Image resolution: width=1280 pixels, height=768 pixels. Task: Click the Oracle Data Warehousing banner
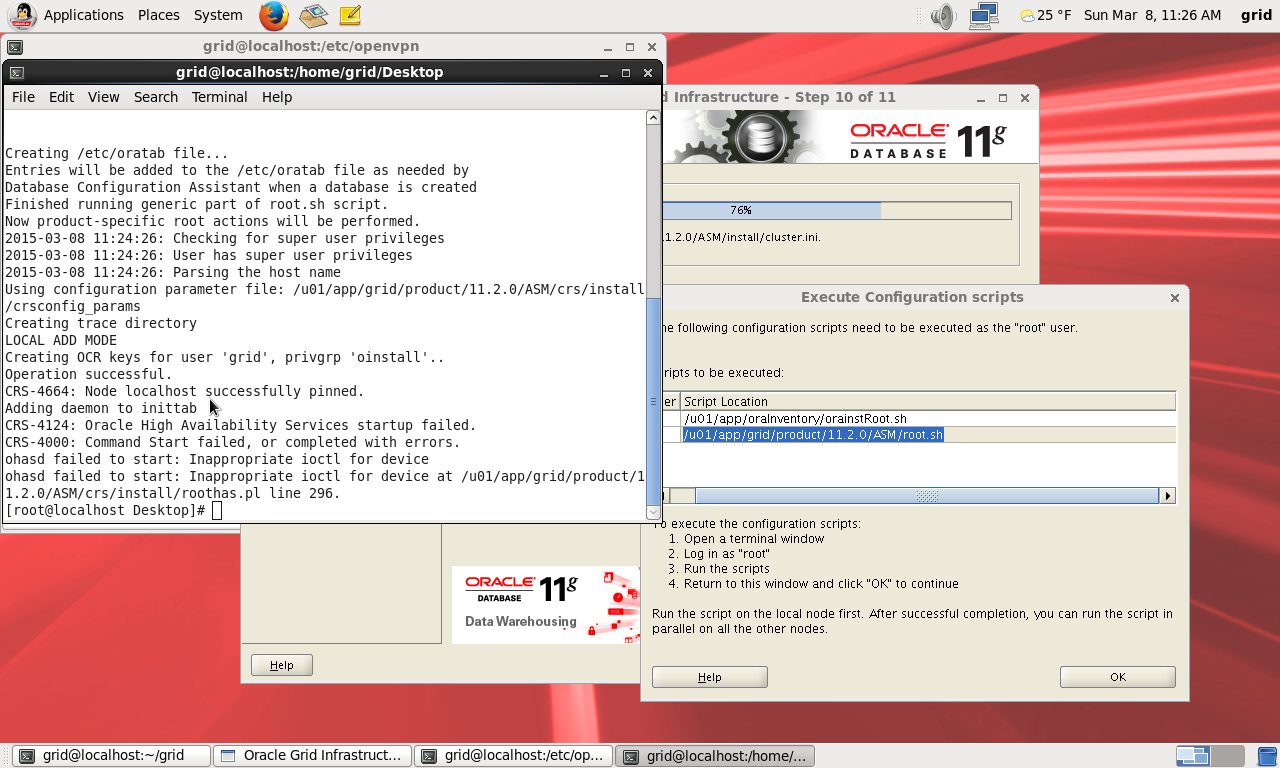pos(545,605)
